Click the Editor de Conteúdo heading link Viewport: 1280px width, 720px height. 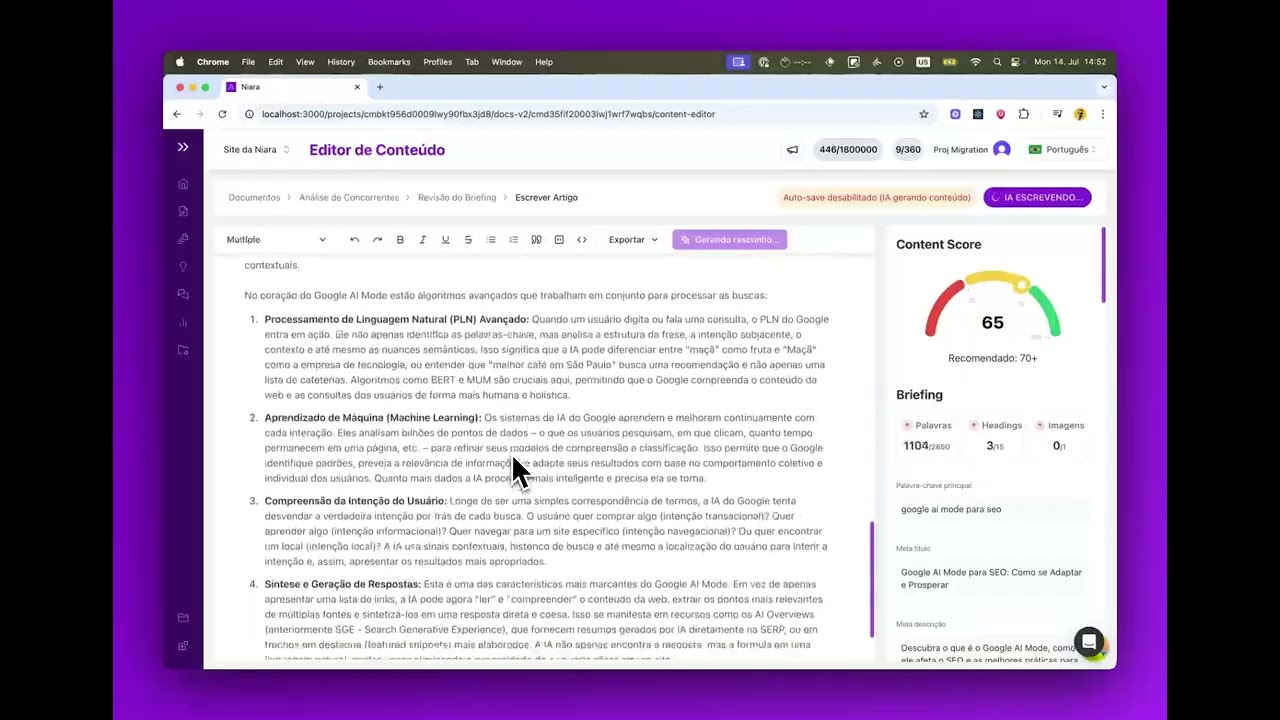click(x=377, y=150)
